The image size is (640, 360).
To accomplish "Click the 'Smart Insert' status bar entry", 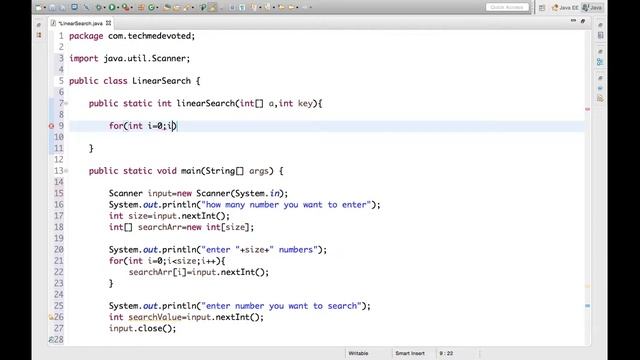I will pyautogui.click(x=410, y=353).
